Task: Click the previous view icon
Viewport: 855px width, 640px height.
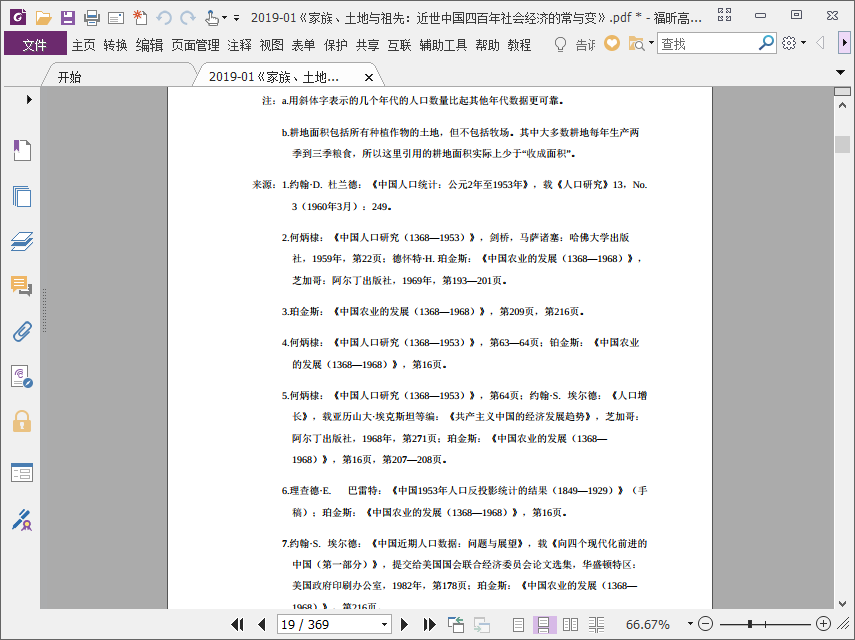Action: click(456, 624)
